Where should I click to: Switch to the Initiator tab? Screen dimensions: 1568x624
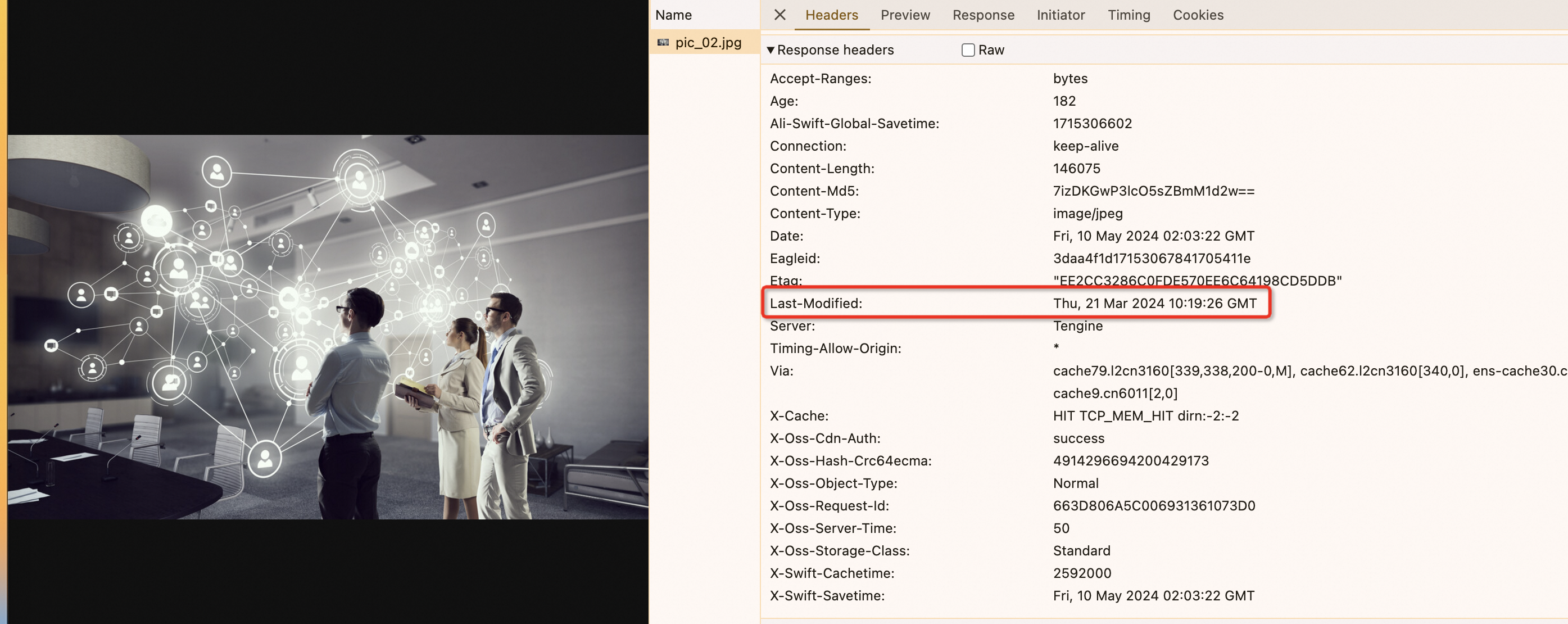point(1061,15)
